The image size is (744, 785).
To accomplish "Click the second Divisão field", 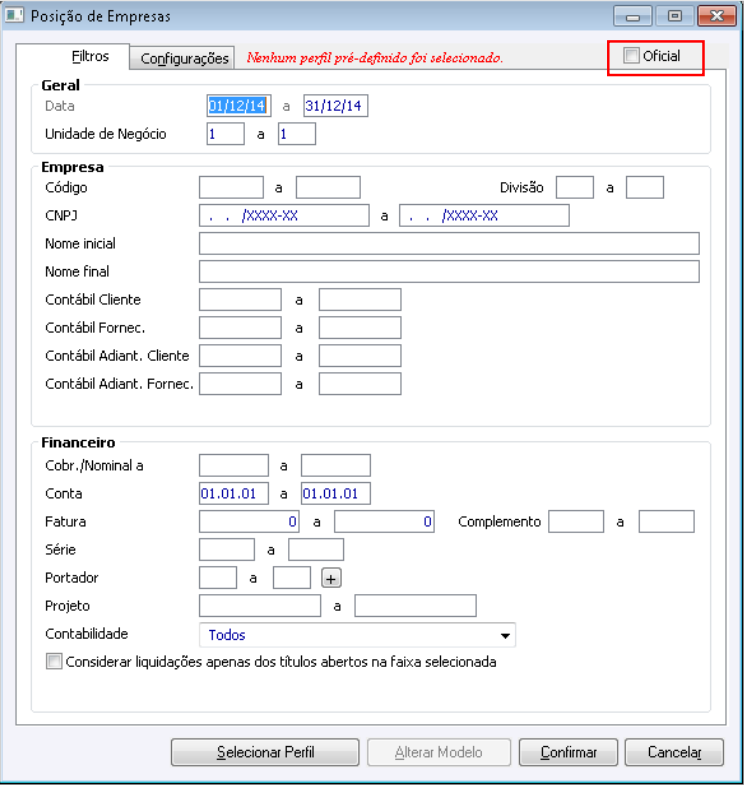I will [x=645, y=187].
